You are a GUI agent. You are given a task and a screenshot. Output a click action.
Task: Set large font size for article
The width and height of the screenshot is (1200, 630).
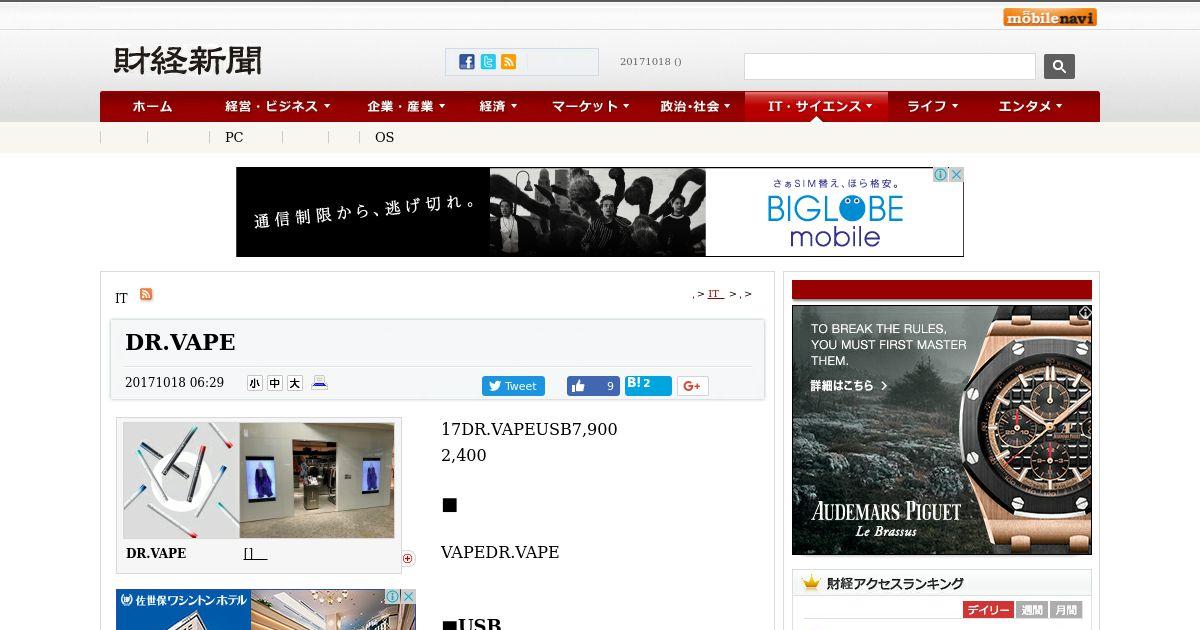tap(295, 383)
